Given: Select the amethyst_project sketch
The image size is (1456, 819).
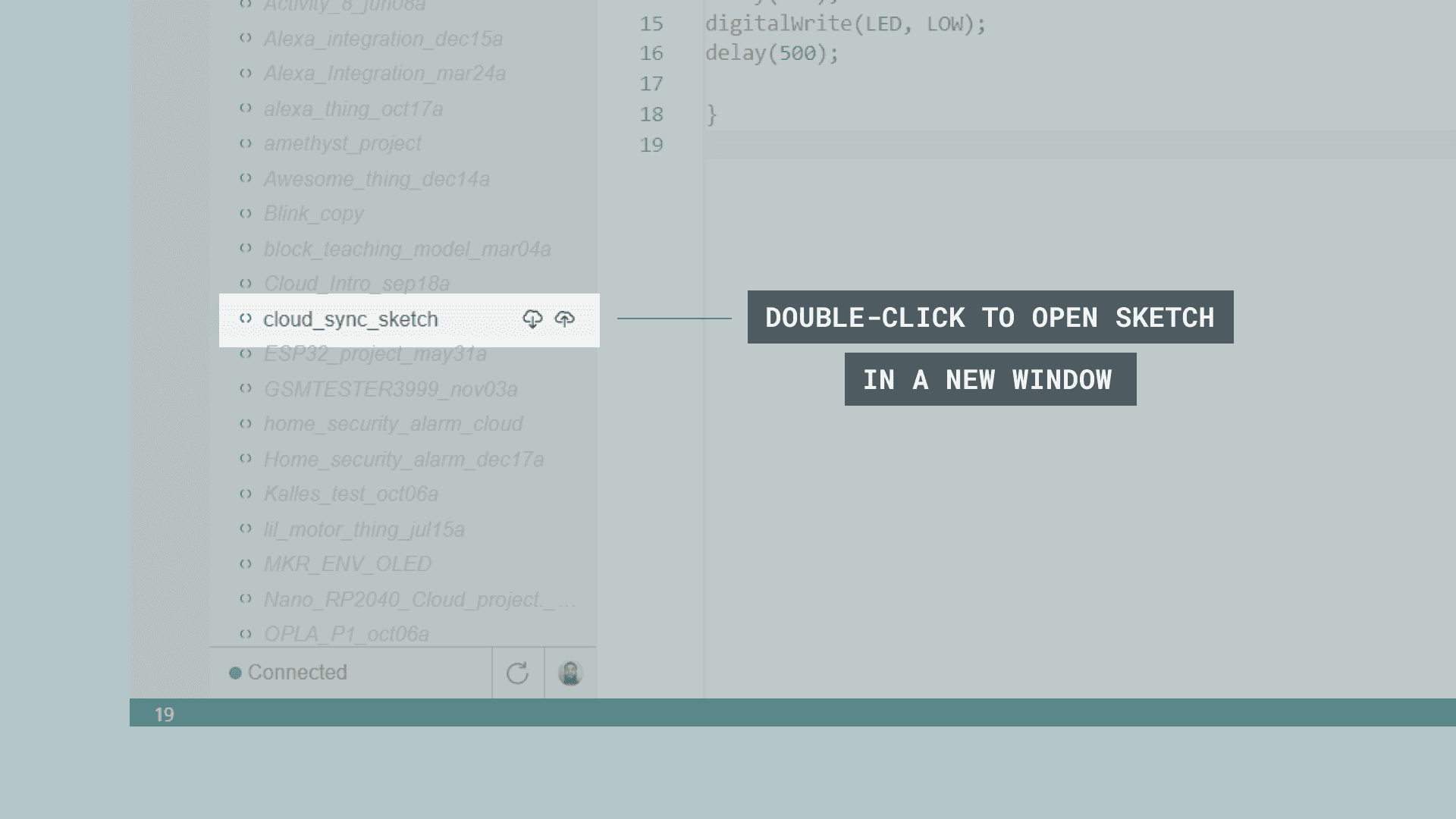Looking at the screenshot, I should [342, 143].
